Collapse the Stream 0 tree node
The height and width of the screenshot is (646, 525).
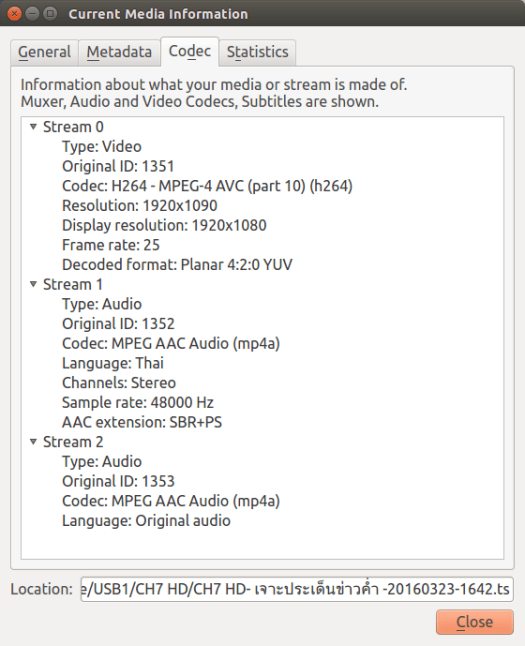click(x=33, y=127)
